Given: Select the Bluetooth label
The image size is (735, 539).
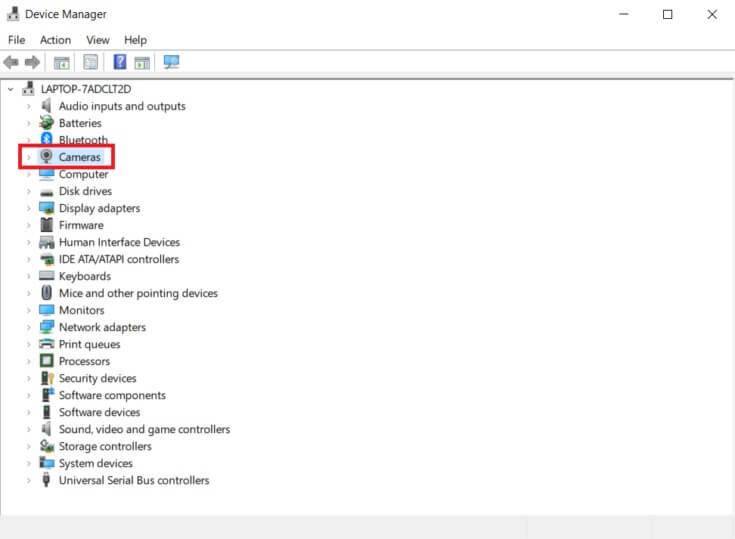Looking at the screenshot, I should pyautogui.click(x=83, y=140).
